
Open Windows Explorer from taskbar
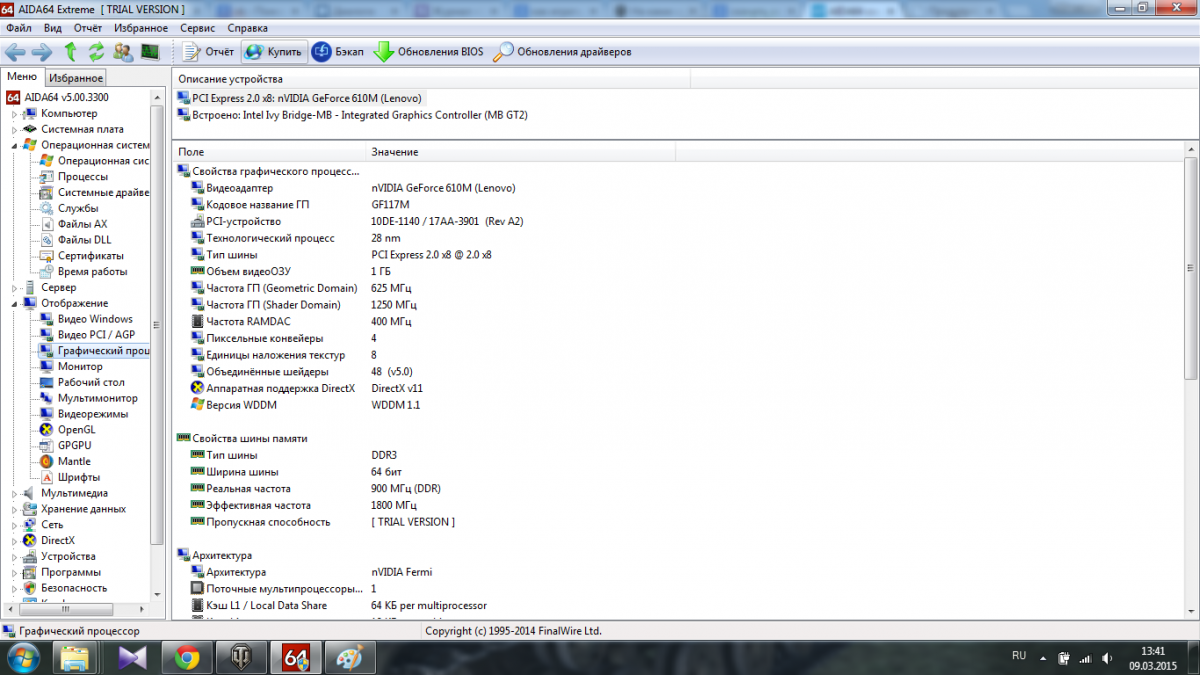click(x=77, y=657)
